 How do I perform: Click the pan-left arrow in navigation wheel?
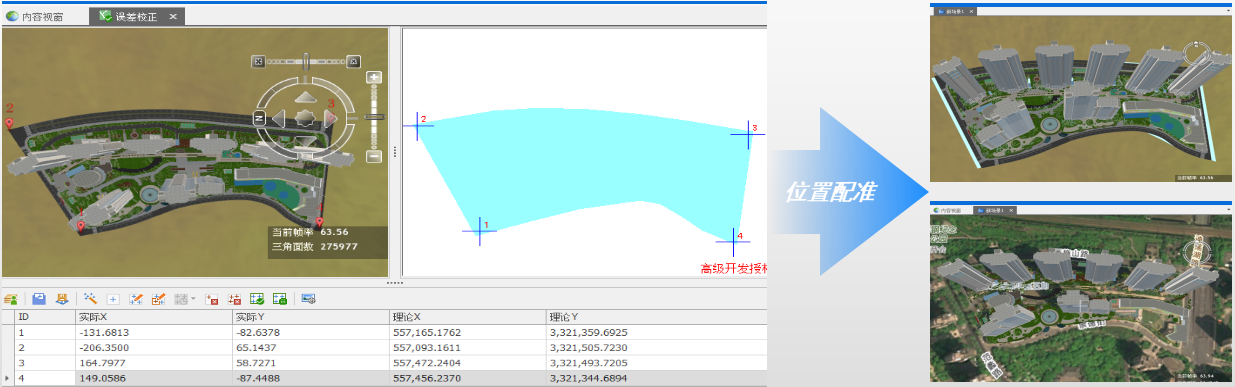point(279,118)
